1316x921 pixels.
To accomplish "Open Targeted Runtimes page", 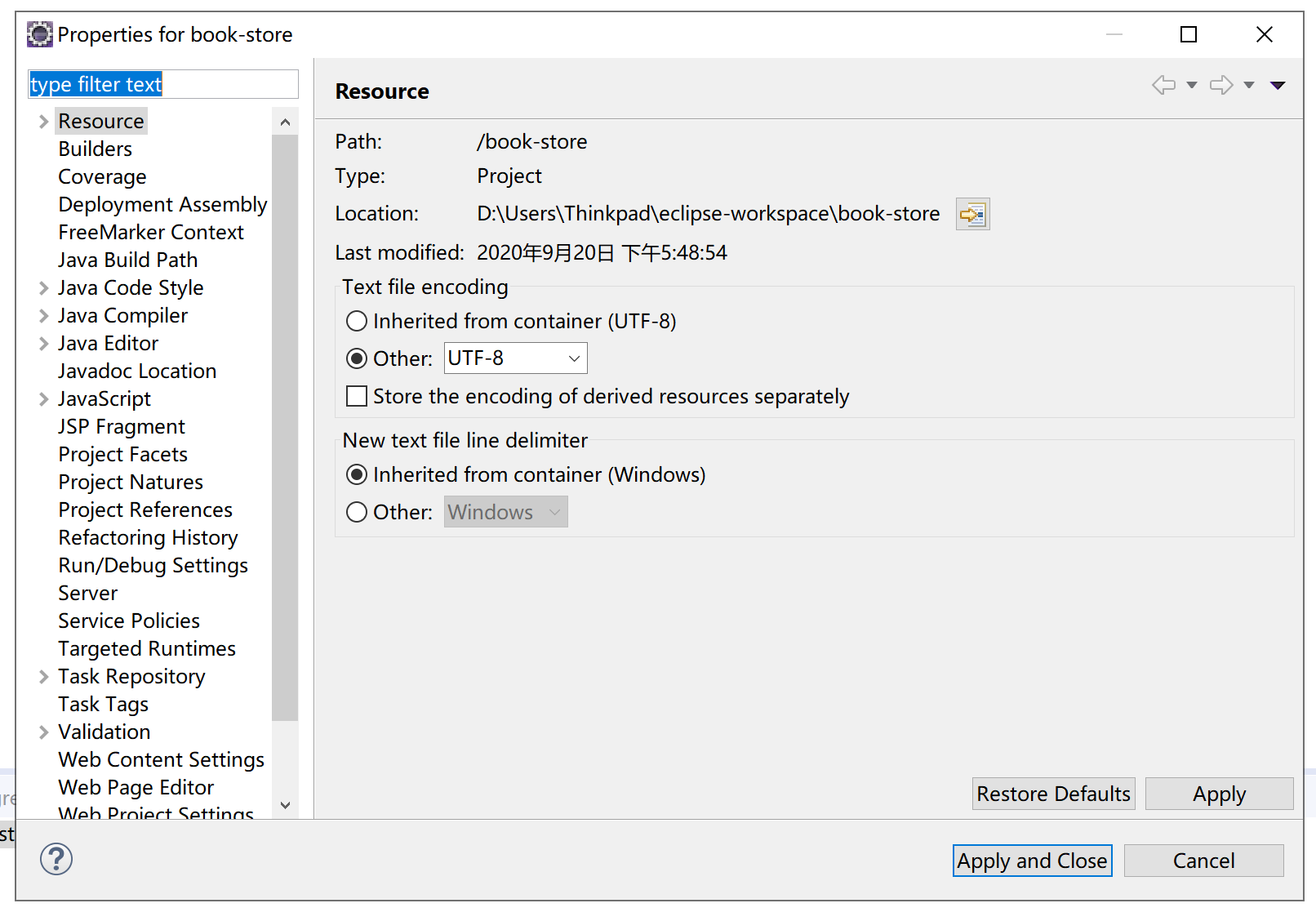I will 147,648.
